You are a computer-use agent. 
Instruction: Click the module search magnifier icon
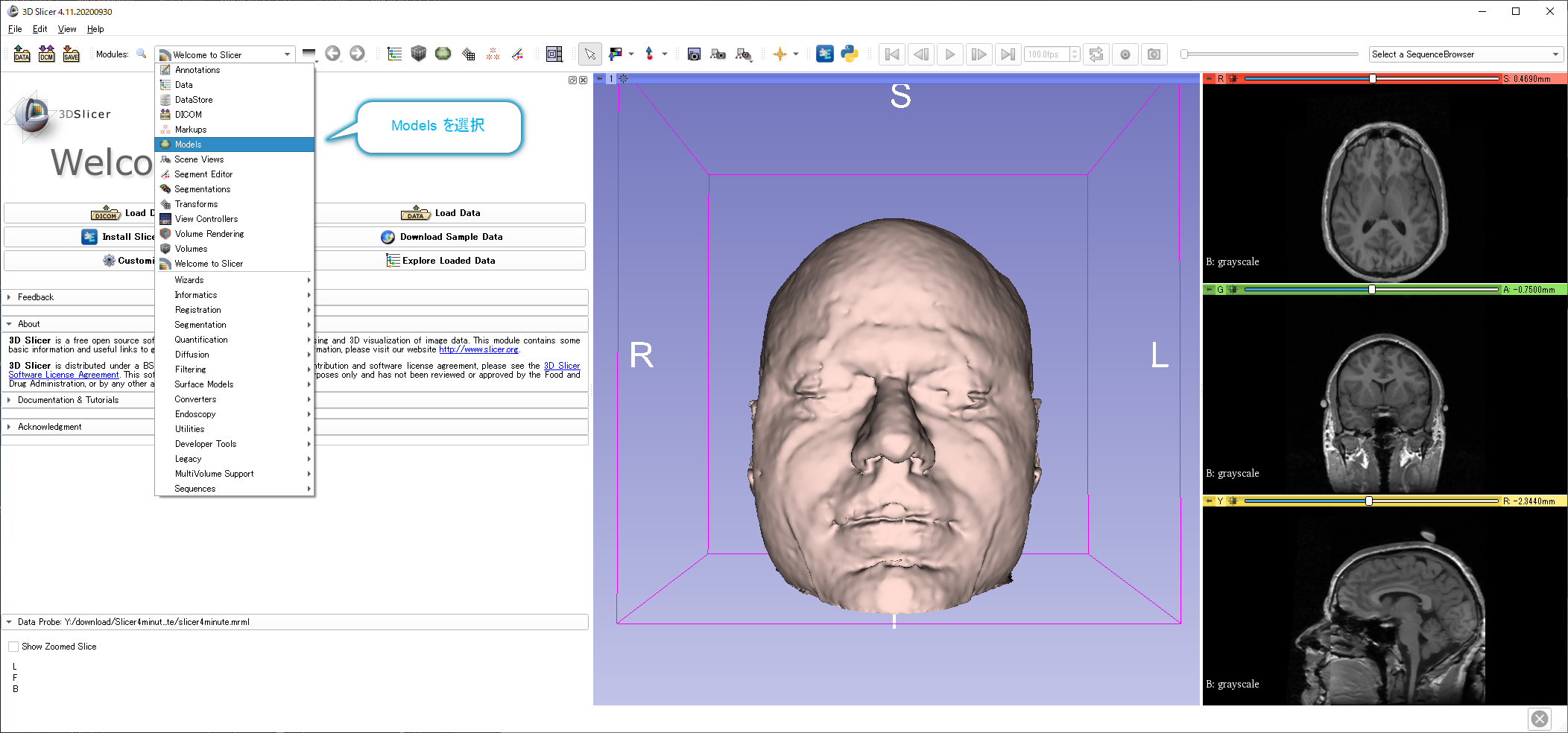[141, 54]
